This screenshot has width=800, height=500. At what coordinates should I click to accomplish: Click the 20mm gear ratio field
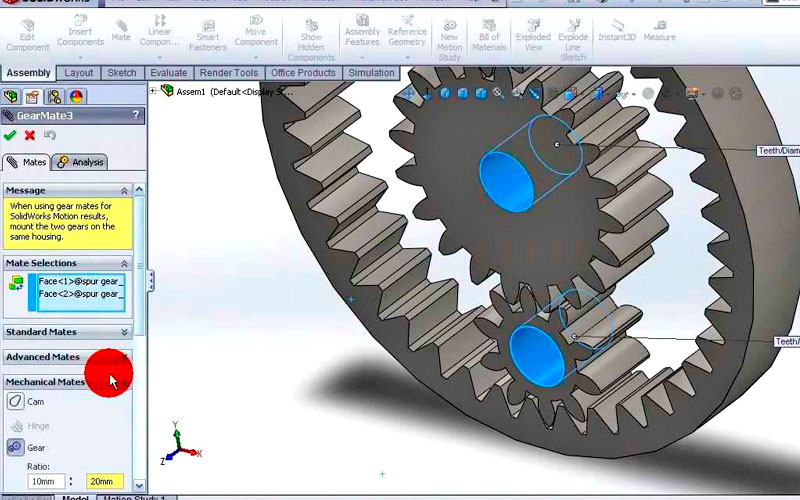pyautogui.click(x=105, y=481)
